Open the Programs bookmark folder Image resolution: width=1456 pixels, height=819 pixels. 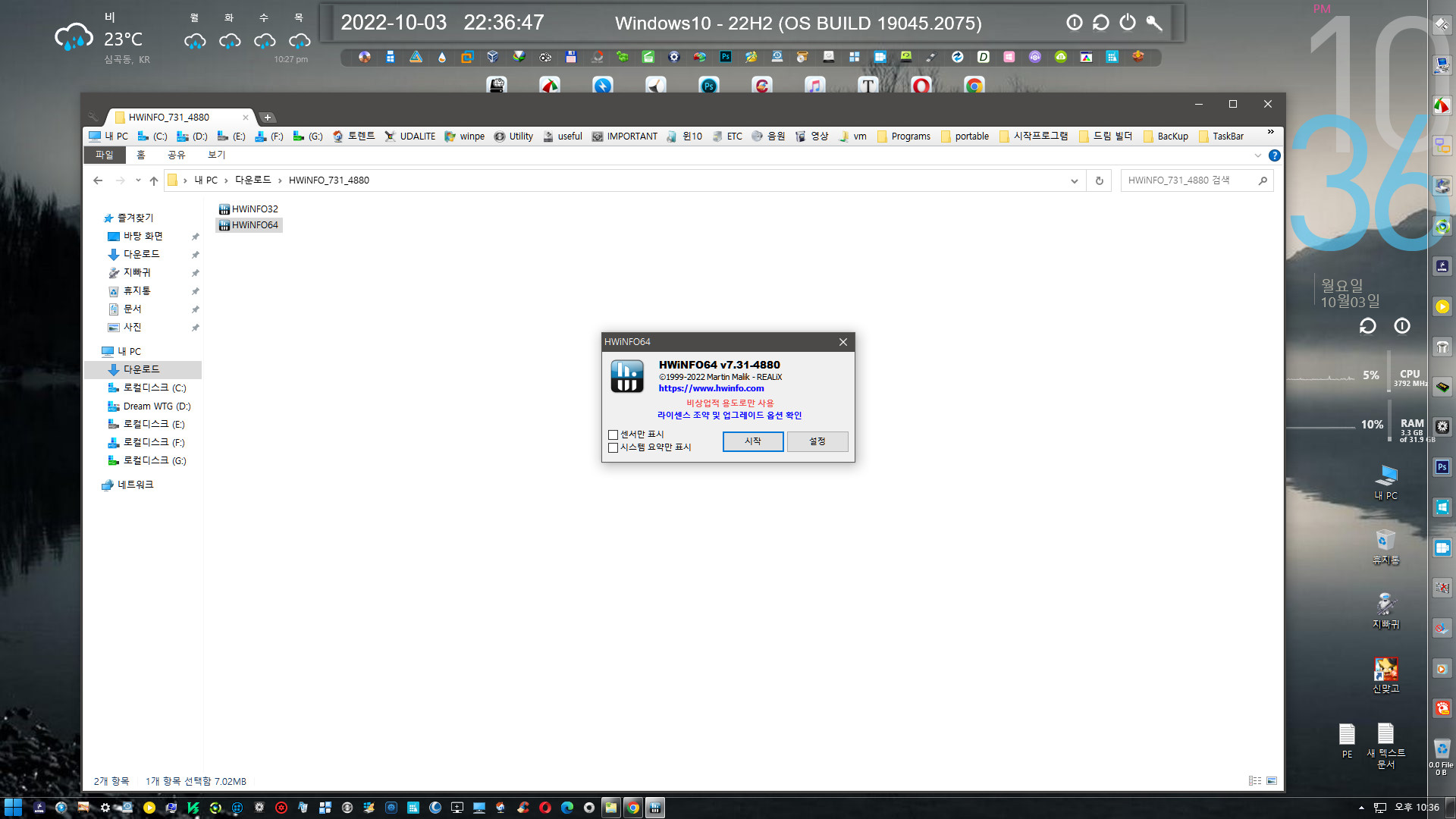[x=904, y=136]
